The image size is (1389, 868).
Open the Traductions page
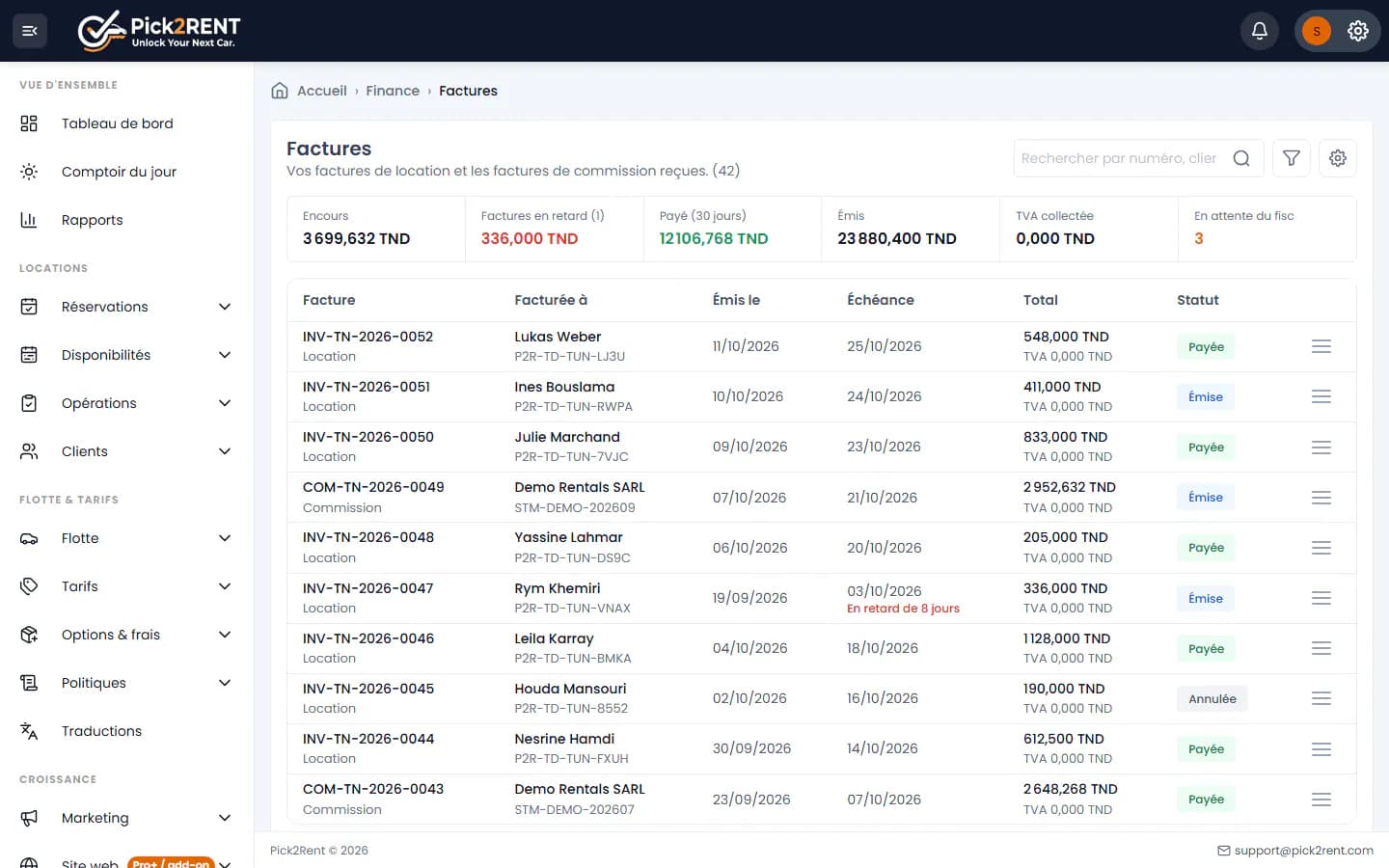[126, 731]
